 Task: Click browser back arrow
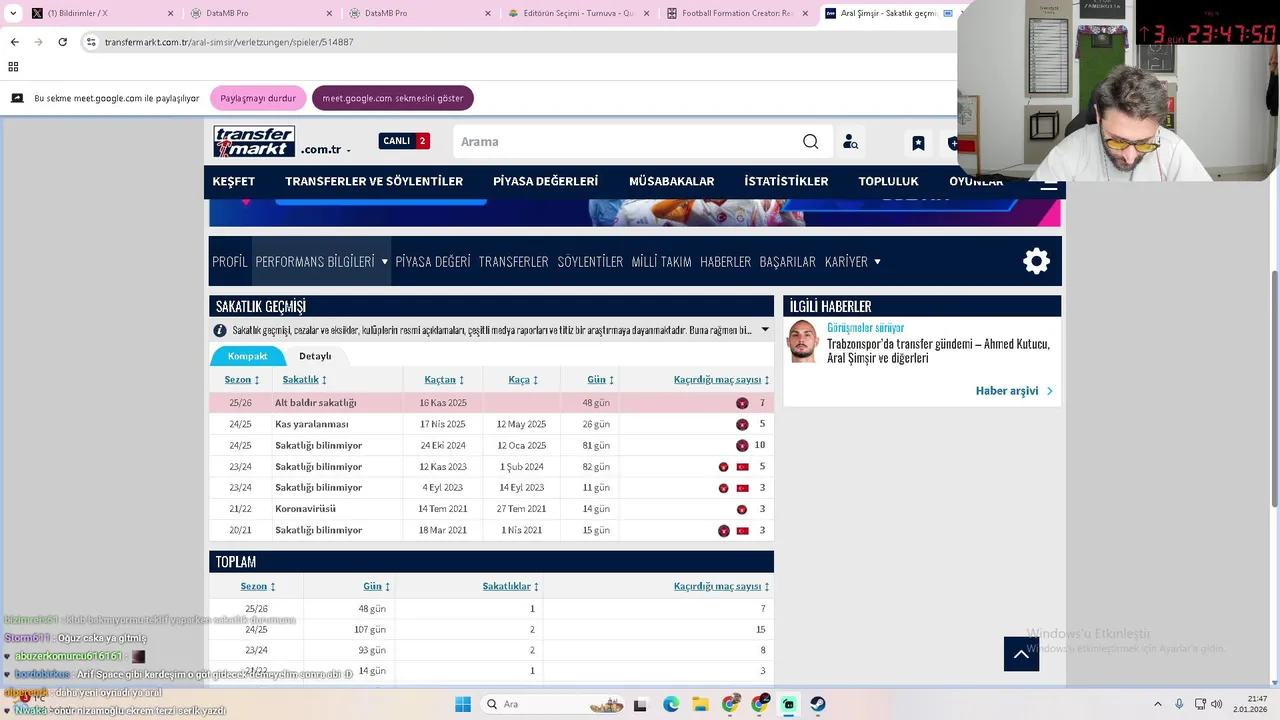(x=14, y=42)
